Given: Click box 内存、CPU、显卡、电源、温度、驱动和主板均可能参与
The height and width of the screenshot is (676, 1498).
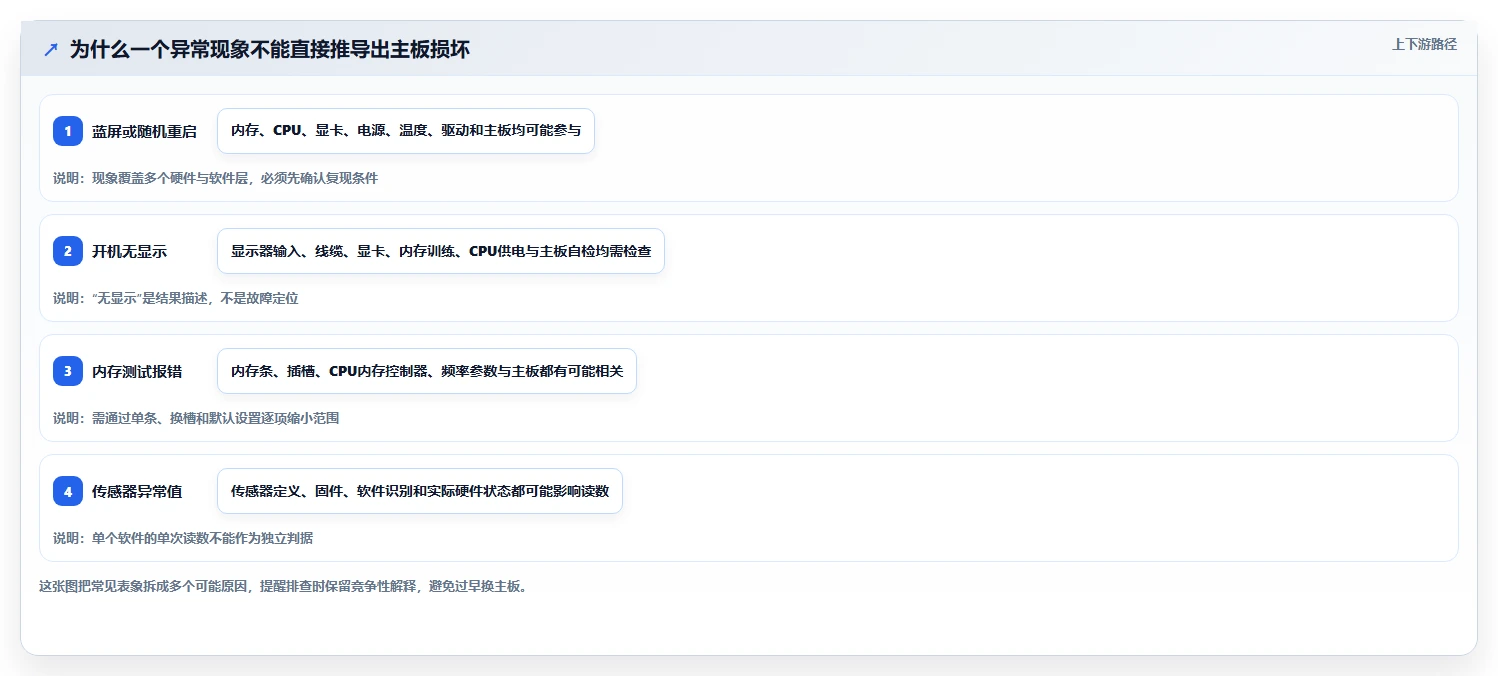Looking at the screenshot, I should pyautogui.click(x=406, y=131).
